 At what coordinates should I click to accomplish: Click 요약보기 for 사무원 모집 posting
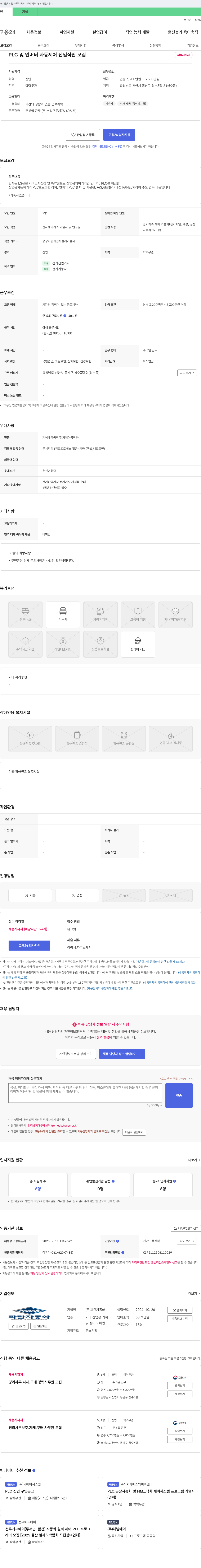[x=180, y=1431]
